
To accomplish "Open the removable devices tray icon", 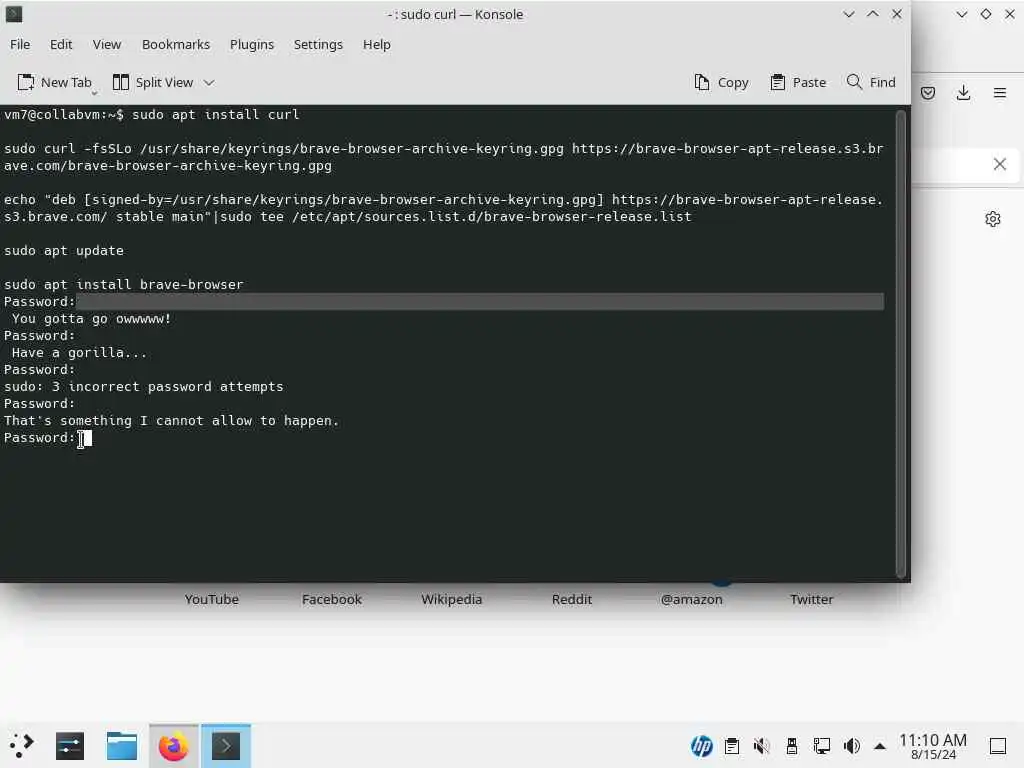I will tap(792, 746).
